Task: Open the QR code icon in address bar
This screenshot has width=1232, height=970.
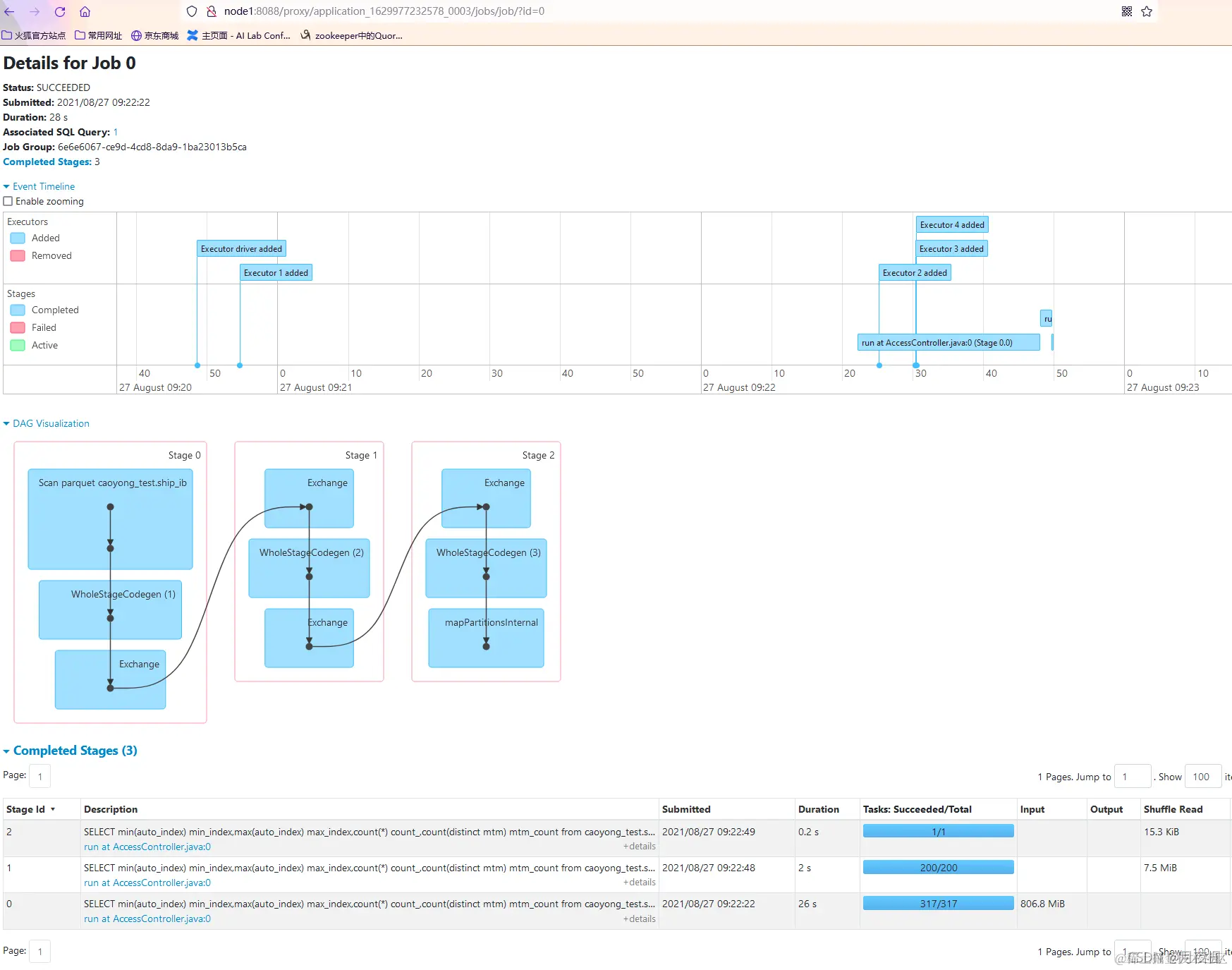Action: click(x=1127, y=11)
